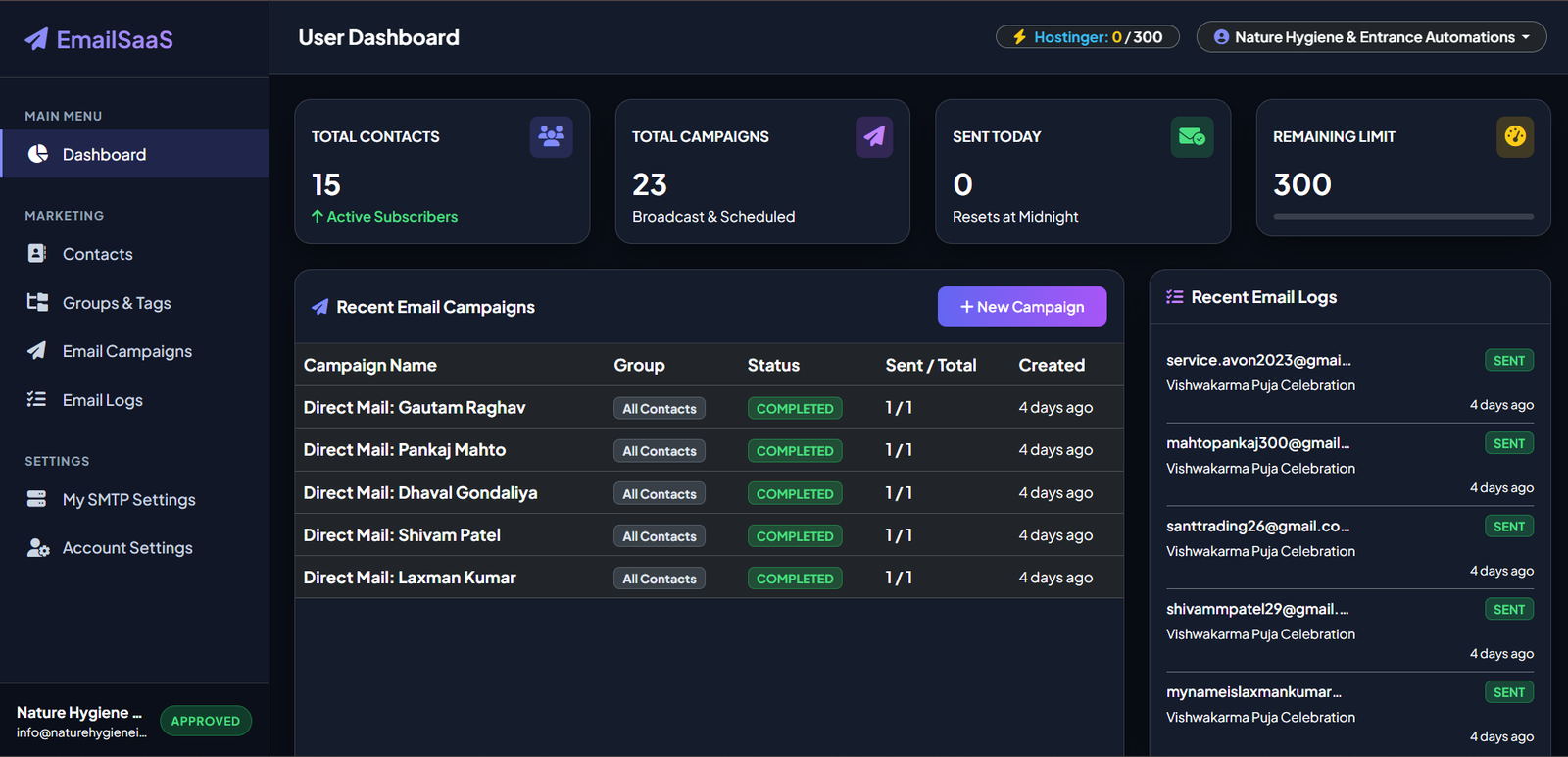Image resolution: width=1568 pixels, height=757 pixels.
Task: Open Dashboard in main menu
Action: [134, 154]
